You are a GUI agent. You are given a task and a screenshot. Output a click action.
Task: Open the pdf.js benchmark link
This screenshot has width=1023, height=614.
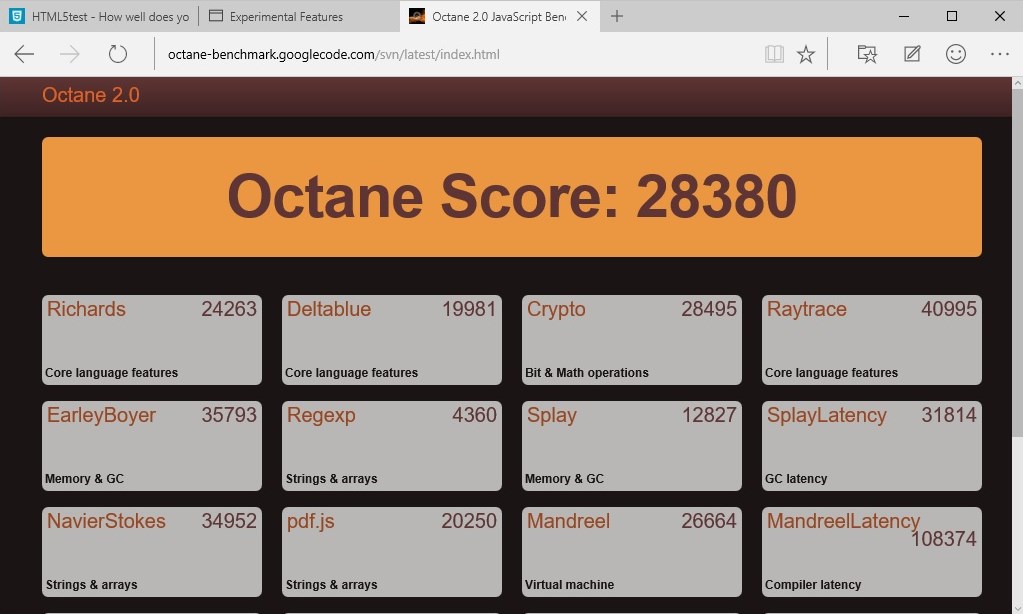click(311, 521)
